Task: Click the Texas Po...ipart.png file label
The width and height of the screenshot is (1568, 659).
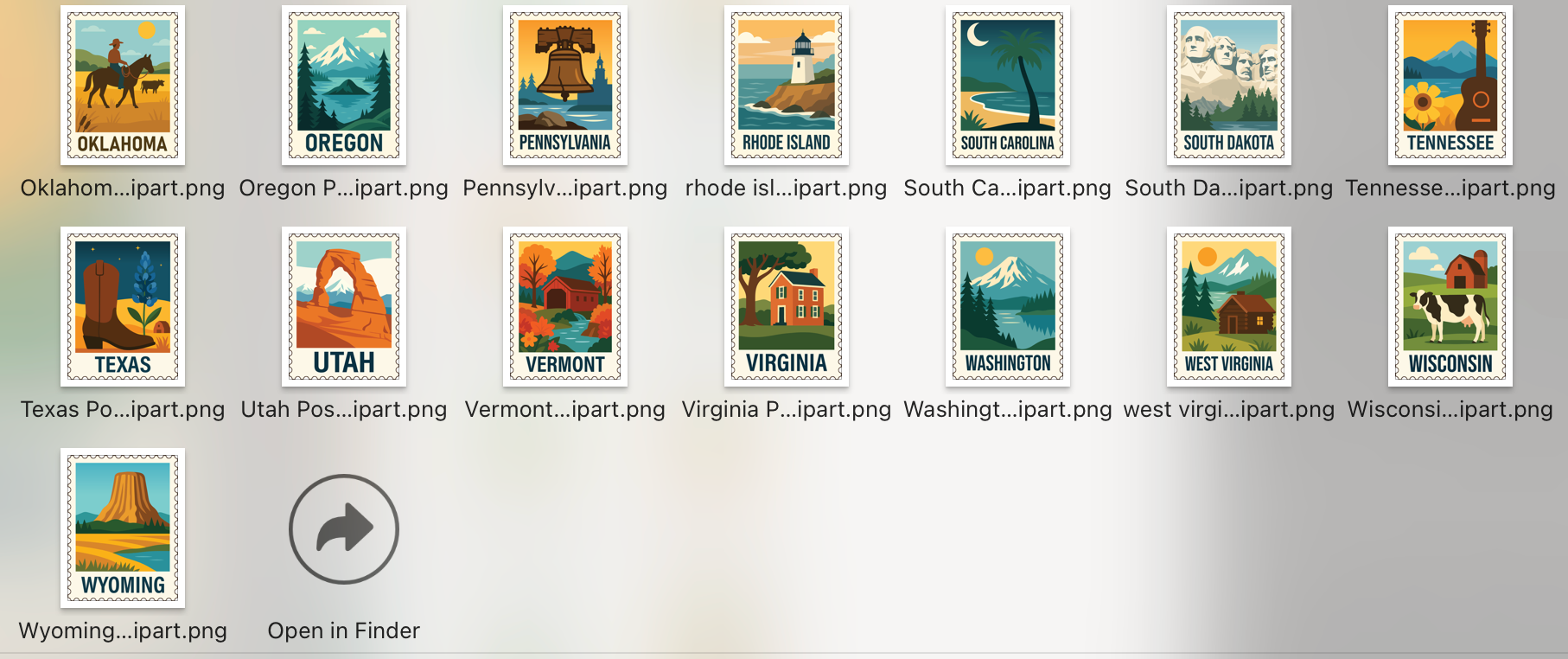Action: 123,409
